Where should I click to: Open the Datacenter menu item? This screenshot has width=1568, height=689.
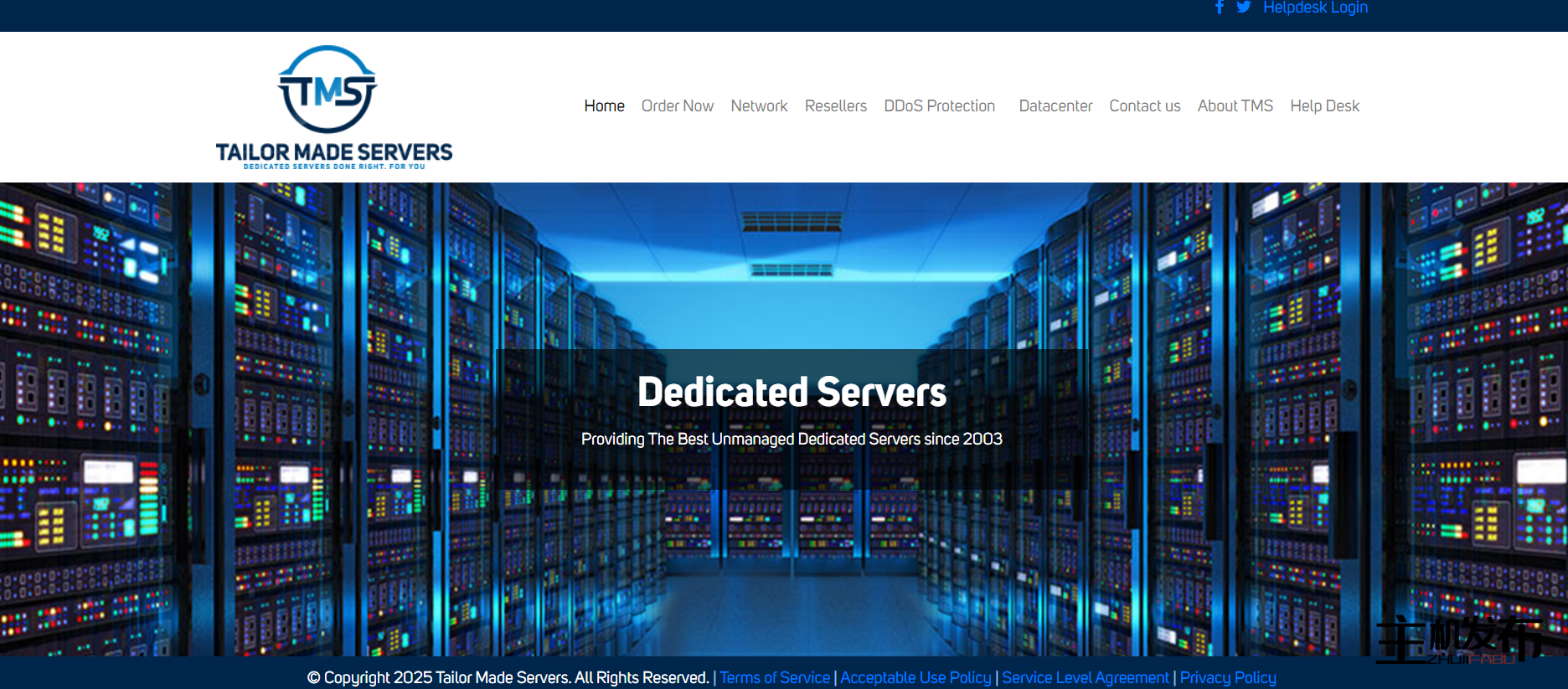[1055, 106]
